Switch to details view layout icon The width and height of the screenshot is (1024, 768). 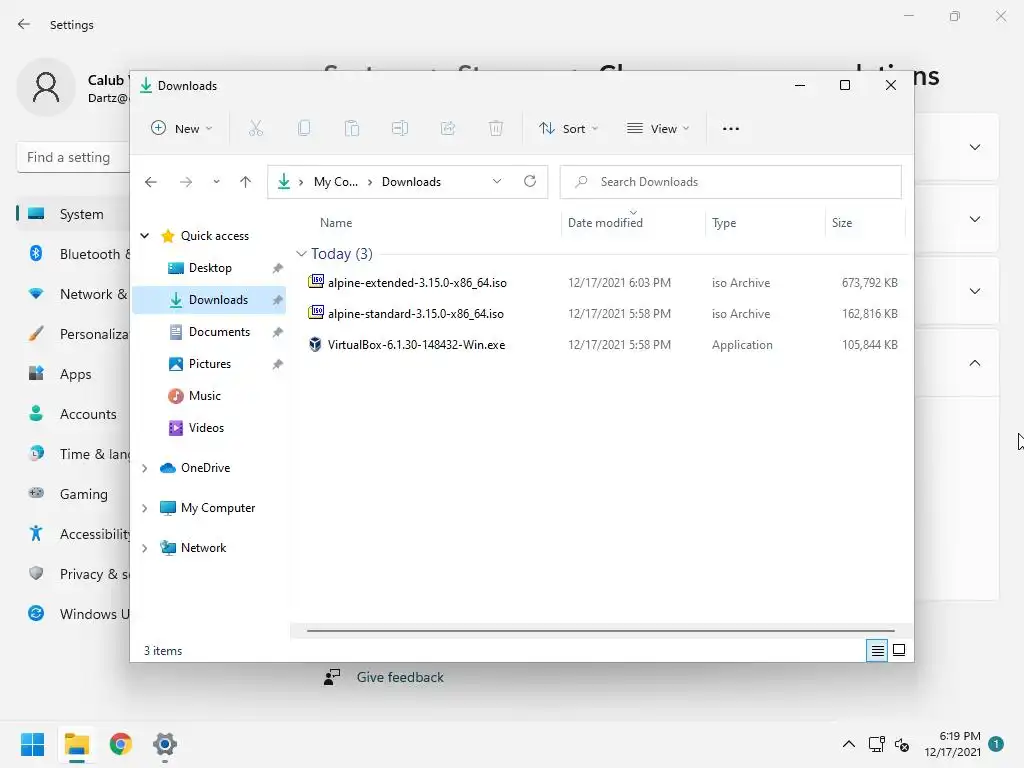point(877,650)
